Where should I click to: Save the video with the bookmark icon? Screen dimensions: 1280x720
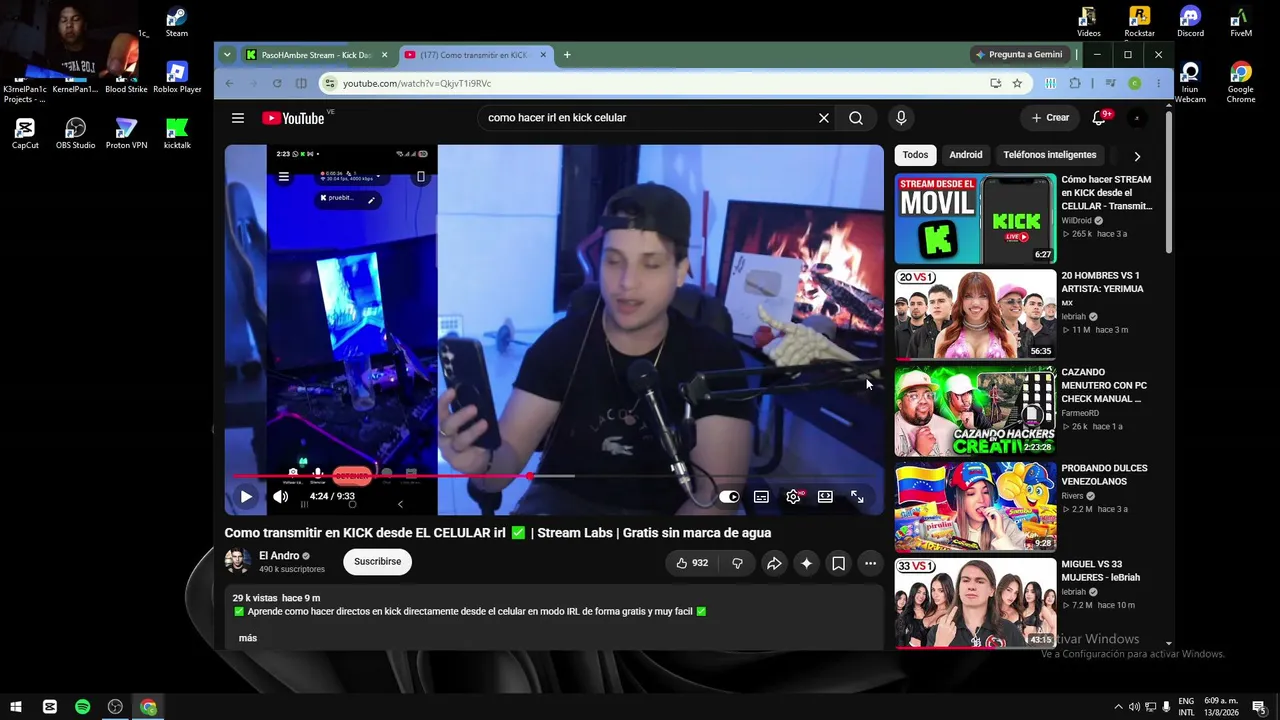point(838,563)
